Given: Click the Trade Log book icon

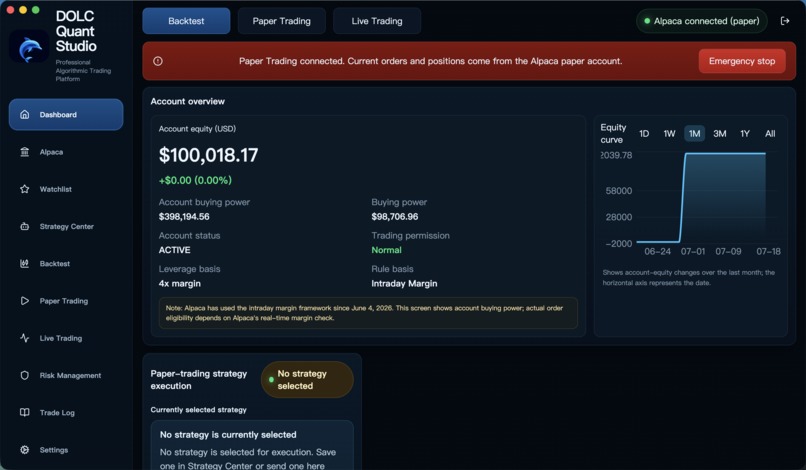Looking at the screenshot, I should click(x=24, y=412).
